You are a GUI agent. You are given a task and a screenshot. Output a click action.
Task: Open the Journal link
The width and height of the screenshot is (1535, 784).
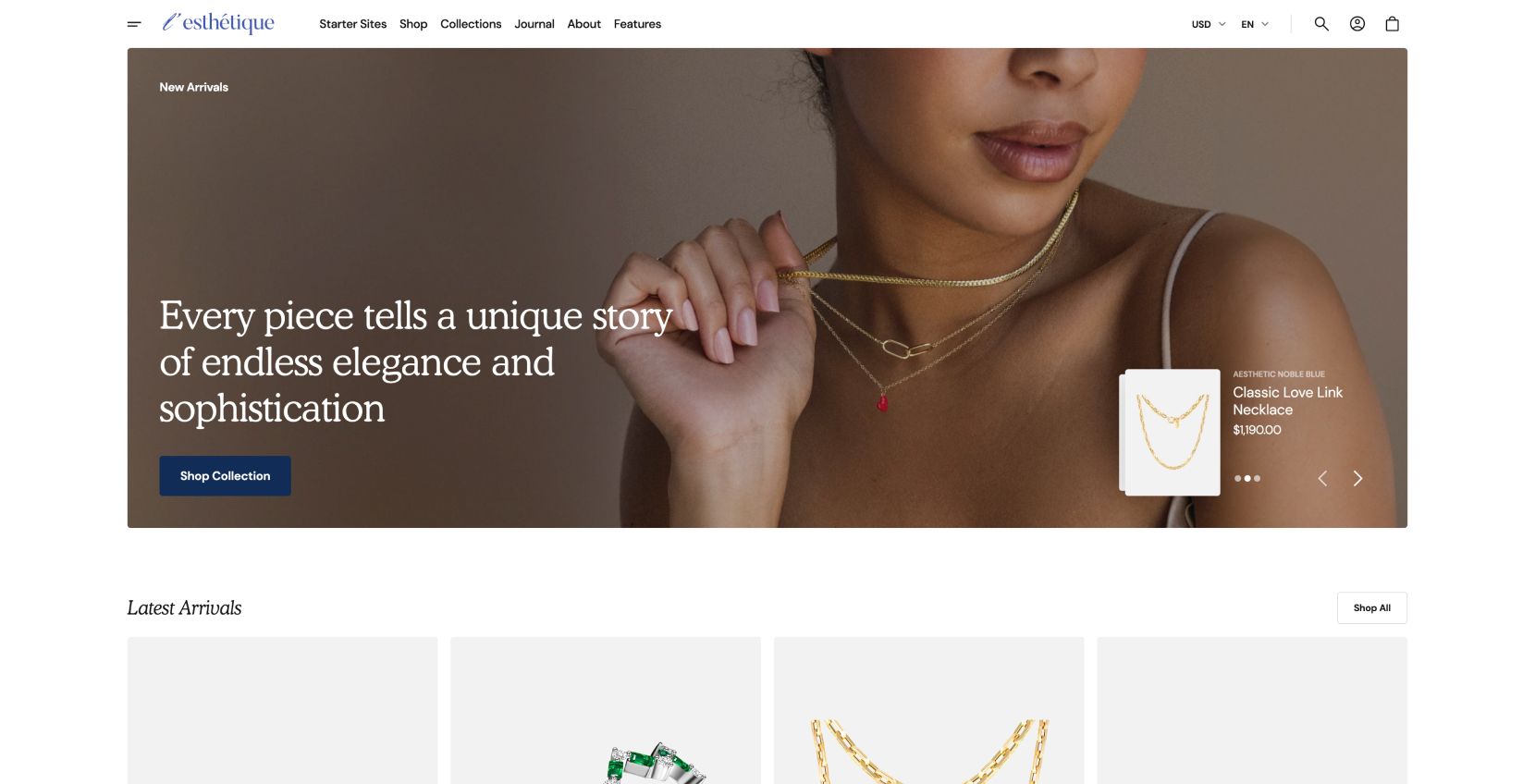tap(534, 24)
